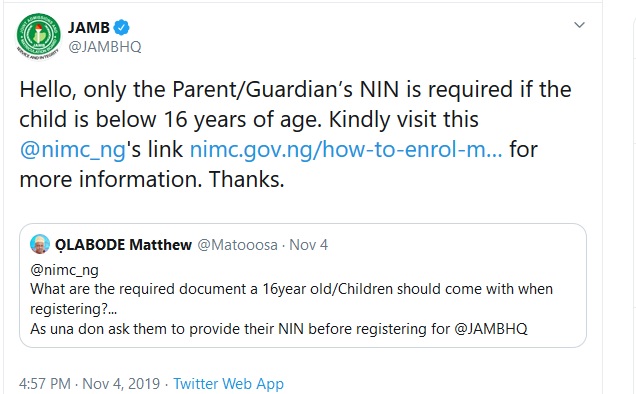The width and height of the screenshot is (636, 394).
Task: Open the @nimc_ng mention in JAMB's reply
Action: [x=73, y=150]
